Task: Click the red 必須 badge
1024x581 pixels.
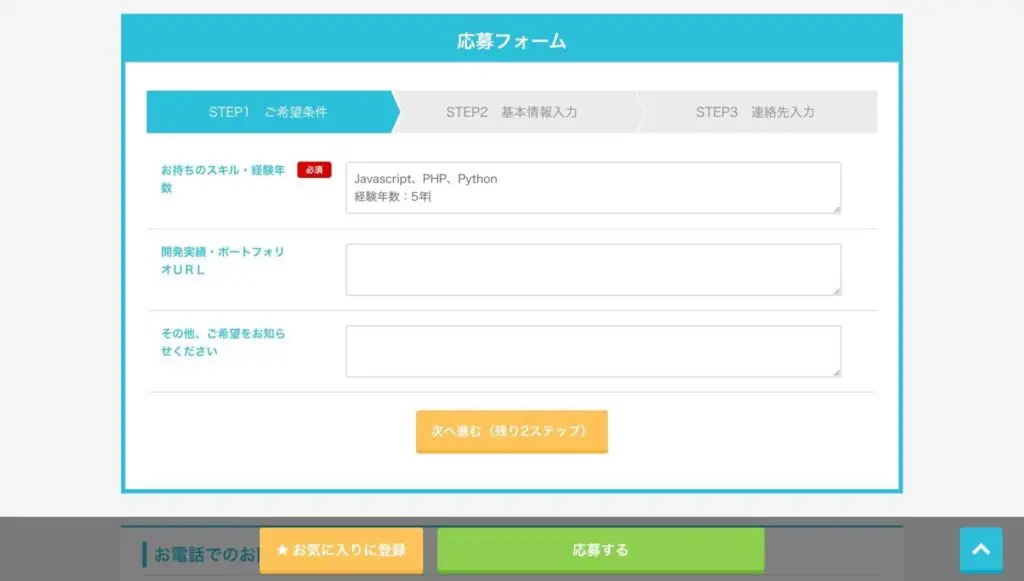Action: coord(314,170)
